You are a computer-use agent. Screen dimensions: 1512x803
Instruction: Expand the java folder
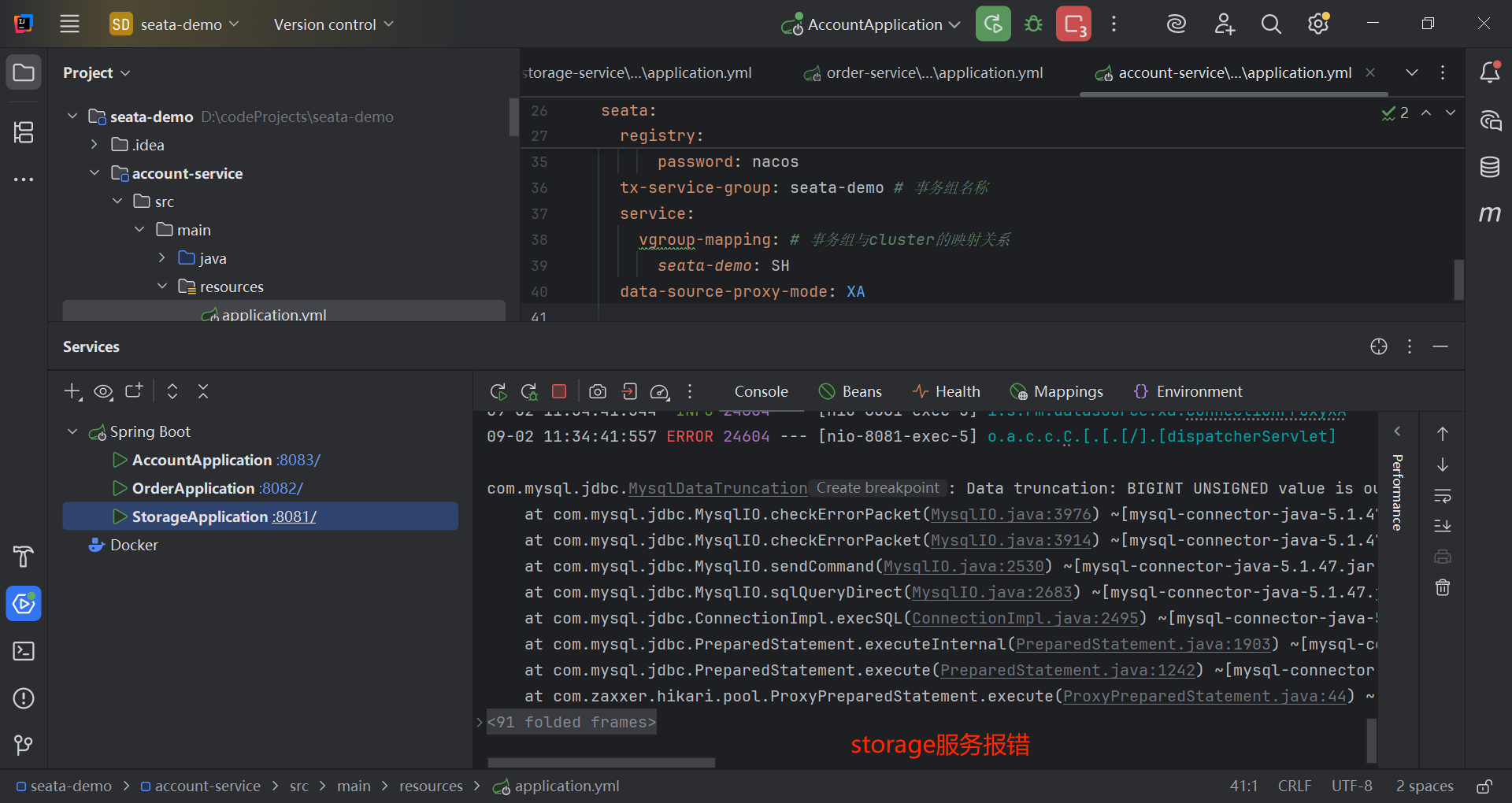(162, 257)
